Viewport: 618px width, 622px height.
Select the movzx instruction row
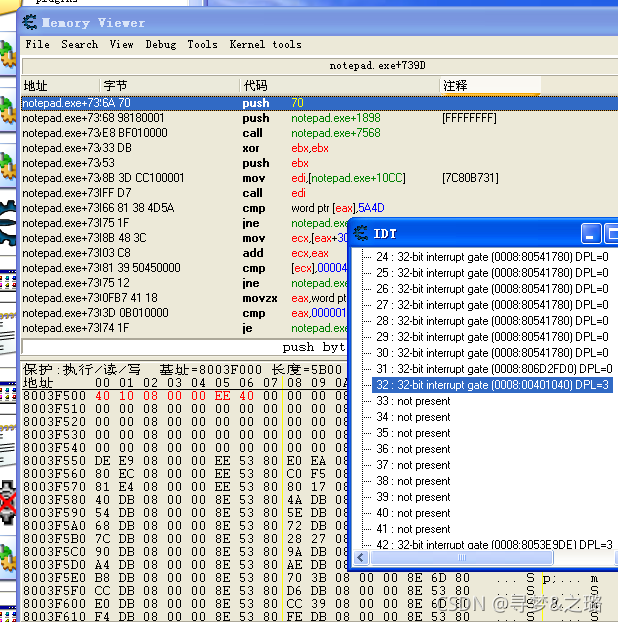(x=184, y=298)
